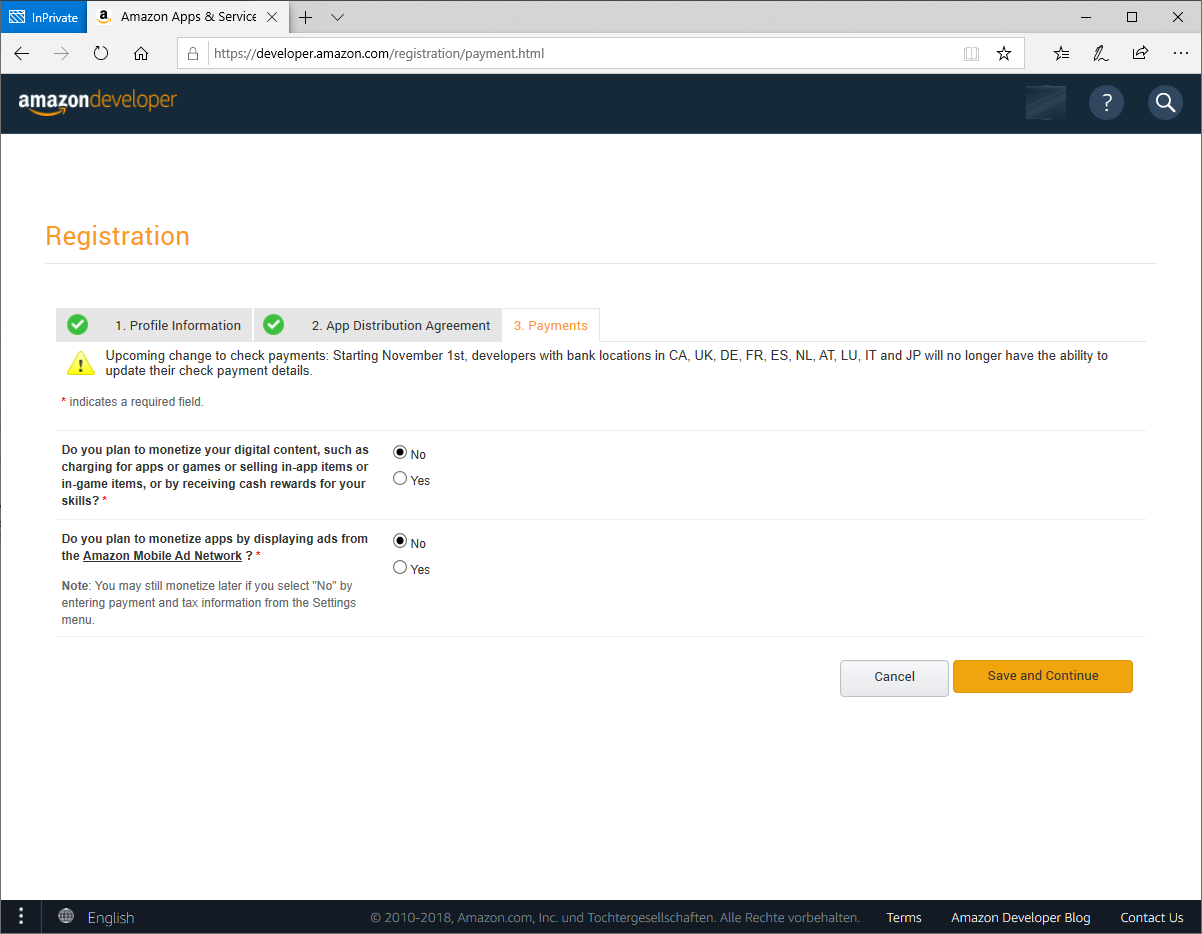Go to the browser home page
Viewport: 1202px width, 934px height.
coord(141,54)
